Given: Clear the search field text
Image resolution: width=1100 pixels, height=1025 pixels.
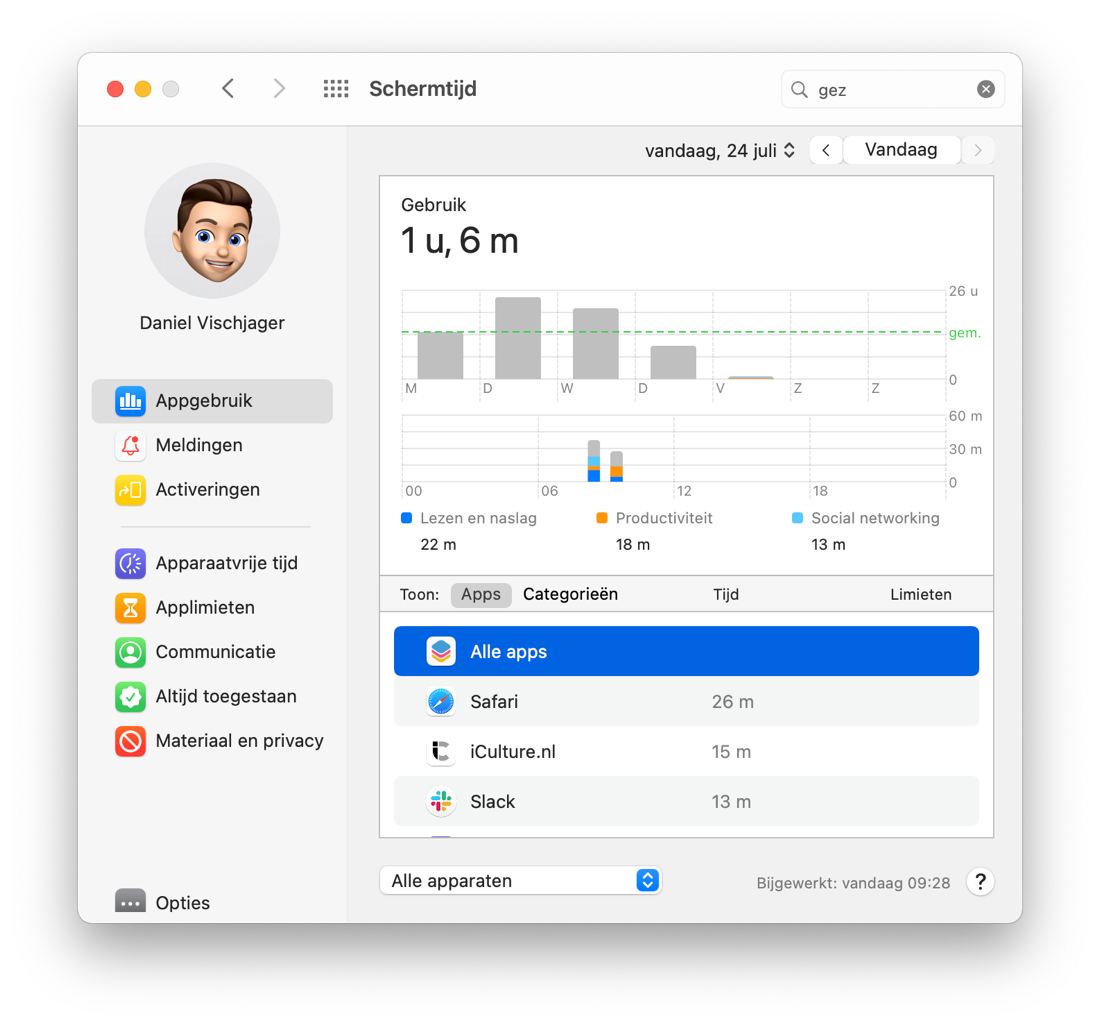Looking at the screenshot, I should (x=986, y=89).
